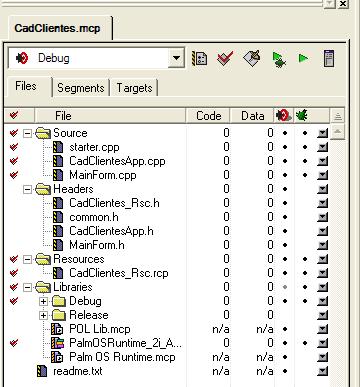The width and height of the screenshot is (360, 387).
Task: Click the readme.txt file icon
Action: [x=42, y=371]
